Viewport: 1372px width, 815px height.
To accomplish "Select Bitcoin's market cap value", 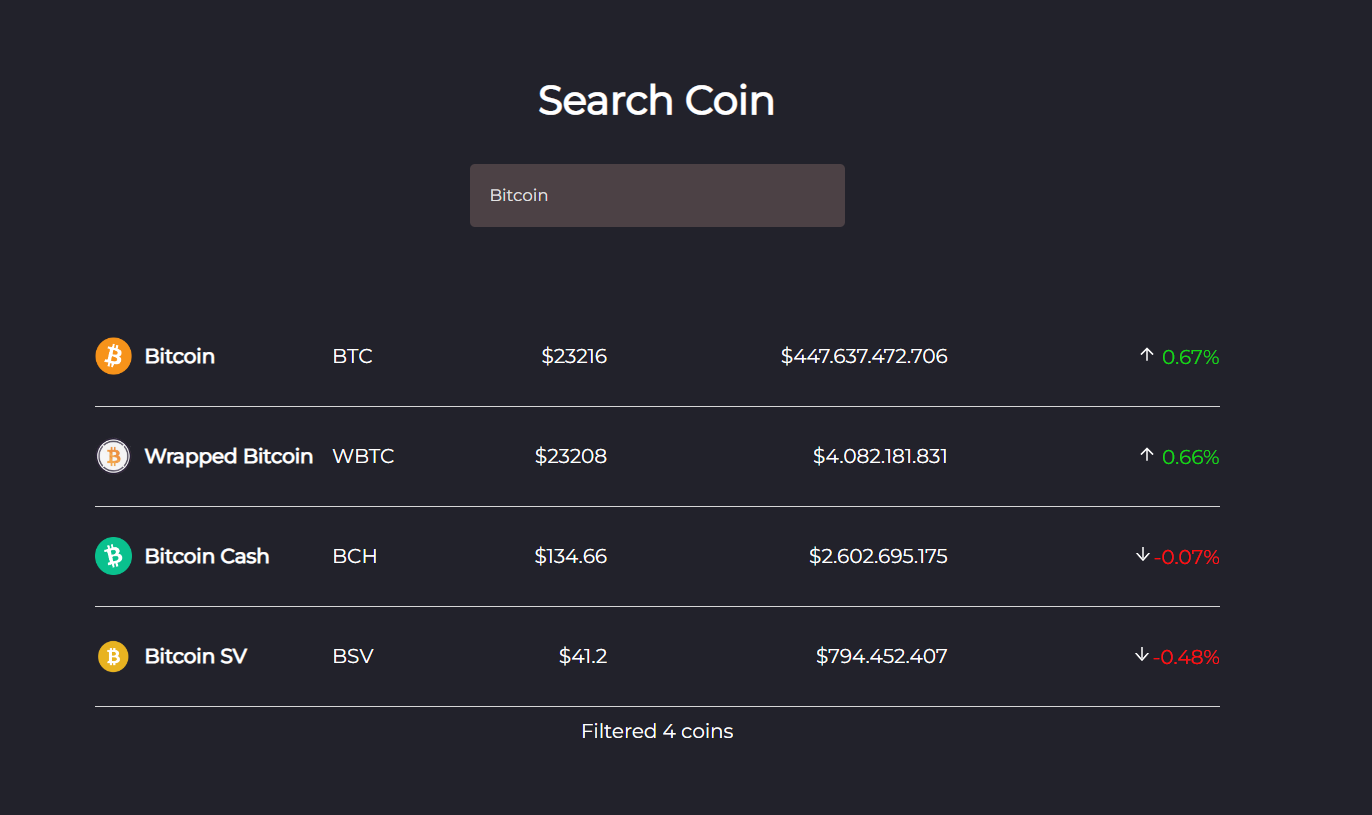I will pos(864,355).
